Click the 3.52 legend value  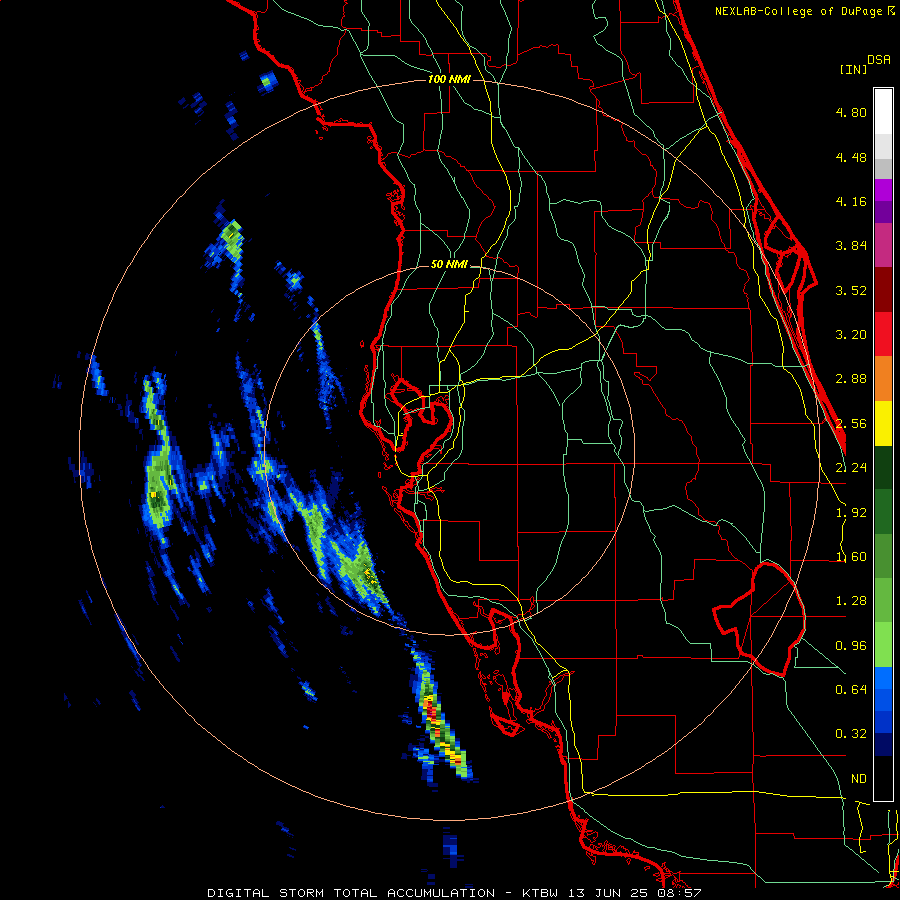pyautogui.click(x=851, y=290)
